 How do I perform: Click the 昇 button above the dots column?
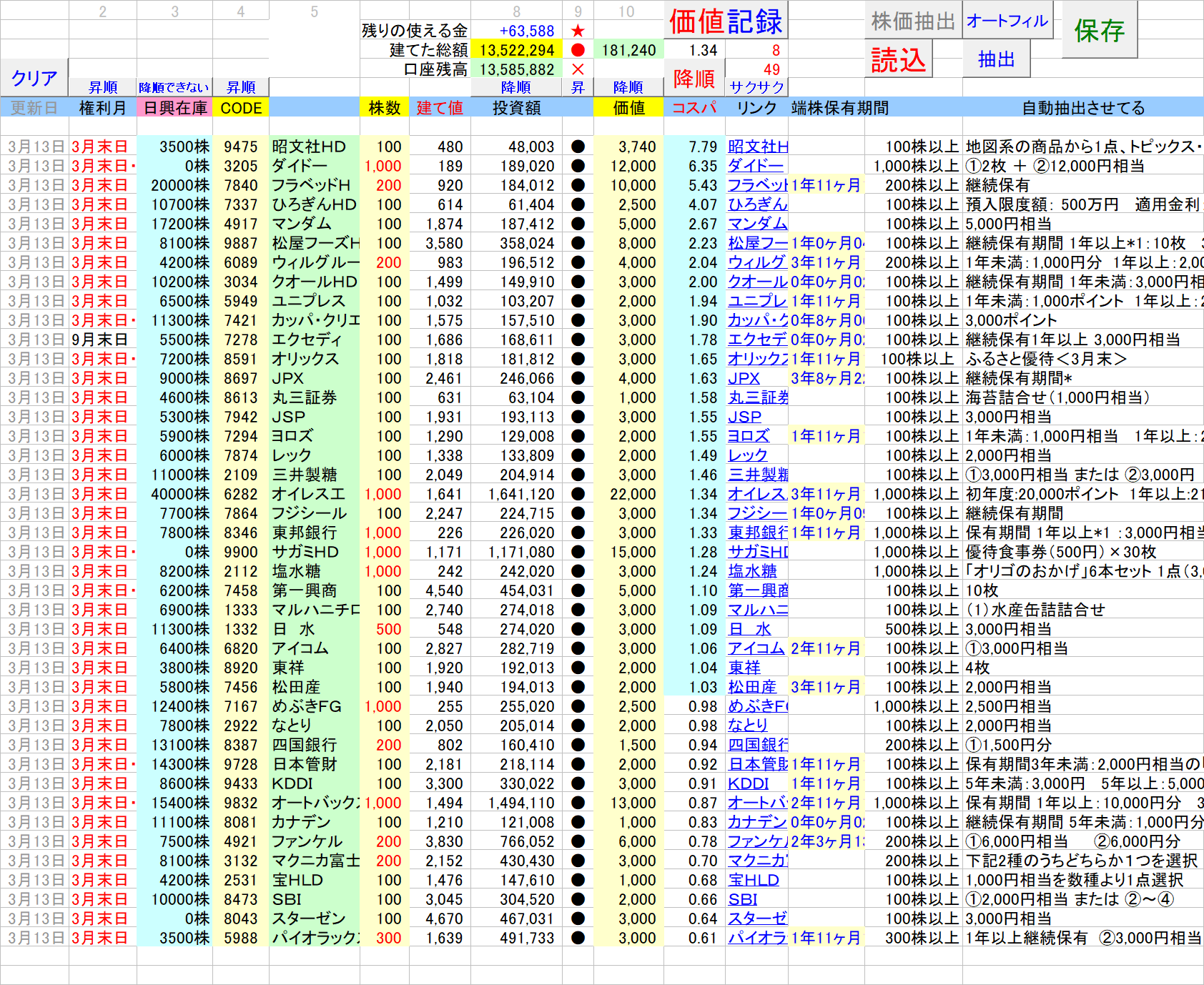tap(578, 87)
